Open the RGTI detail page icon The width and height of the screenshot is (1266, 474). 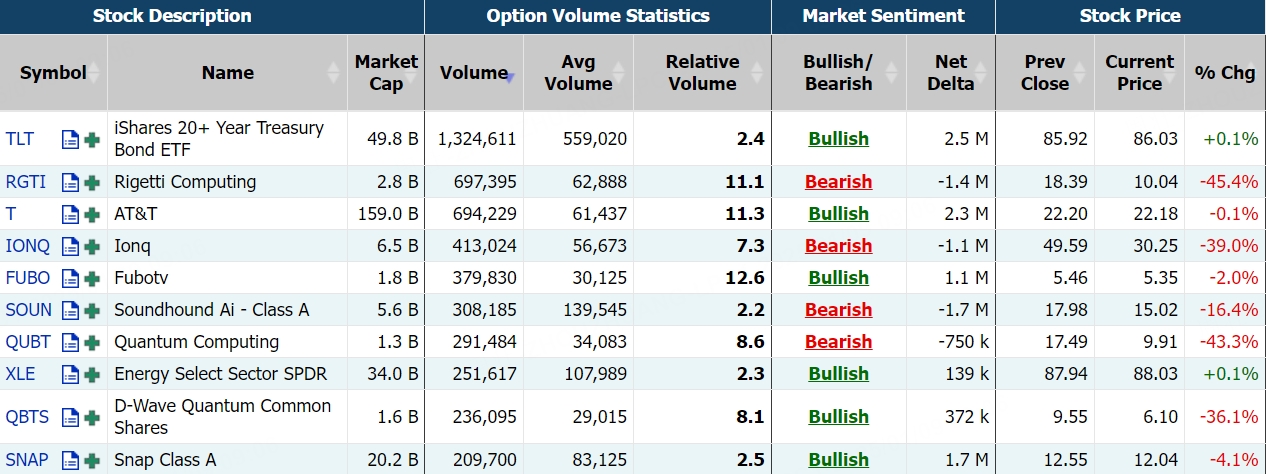point(70,182)
